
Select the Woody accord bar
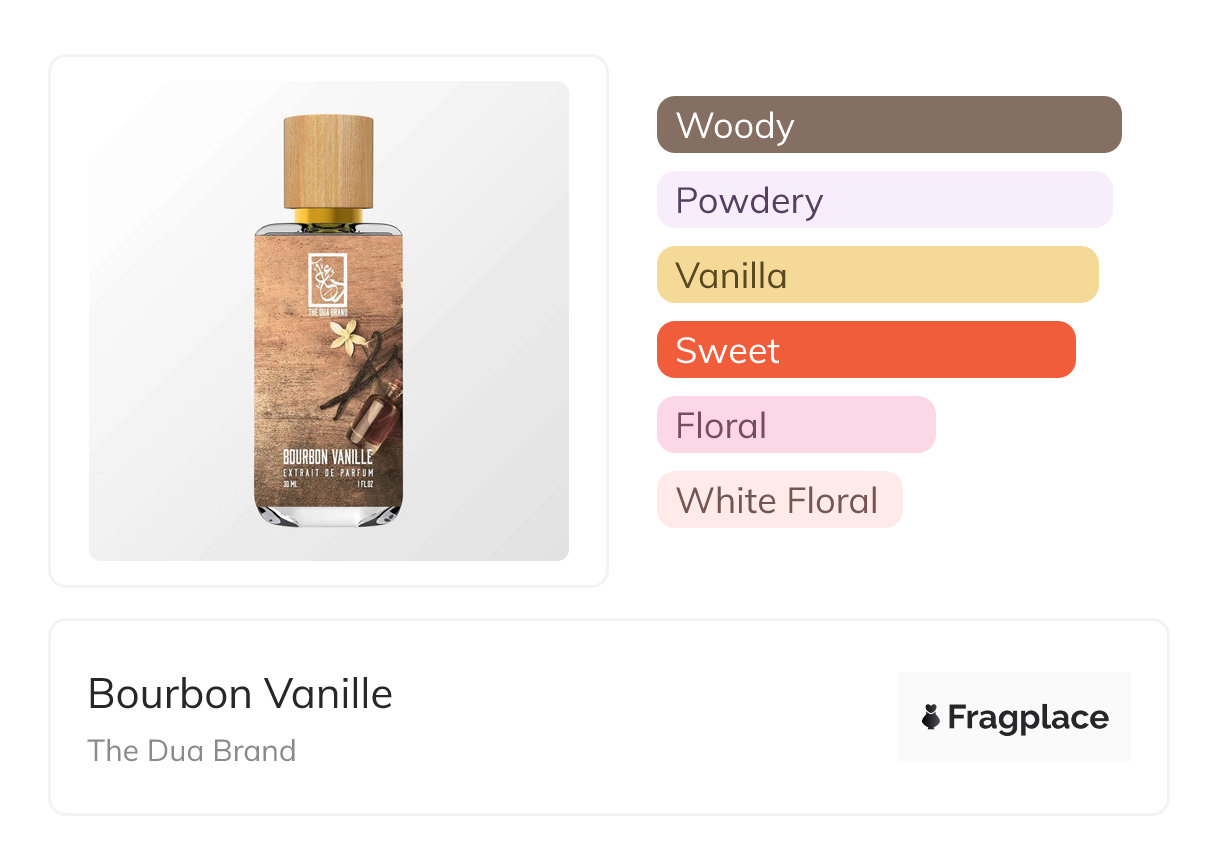889,125
